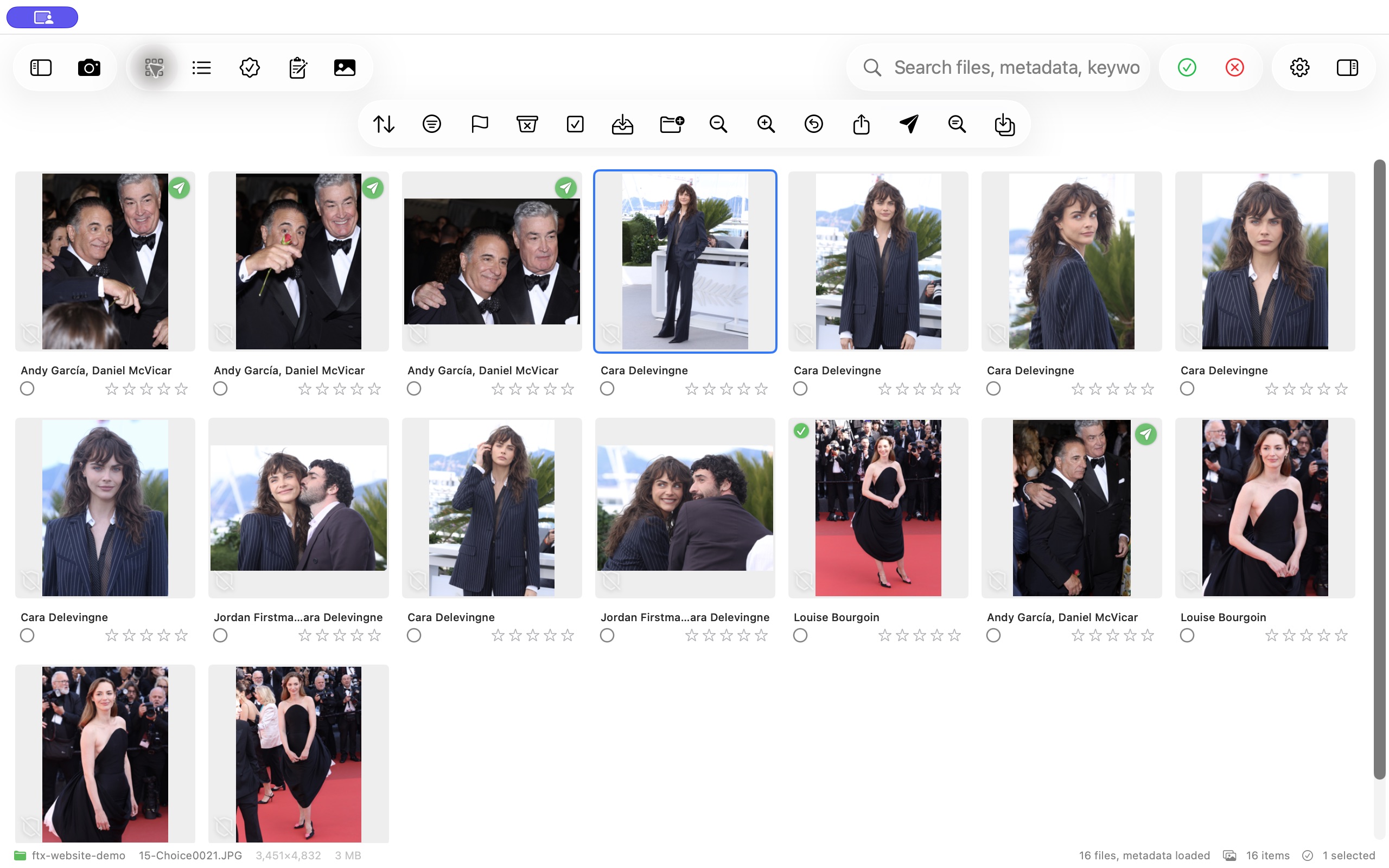The width and height of the screenshot is (1389, 868).
Task: Open the metadata clipboard editor
Action: (x=297, y=68)
